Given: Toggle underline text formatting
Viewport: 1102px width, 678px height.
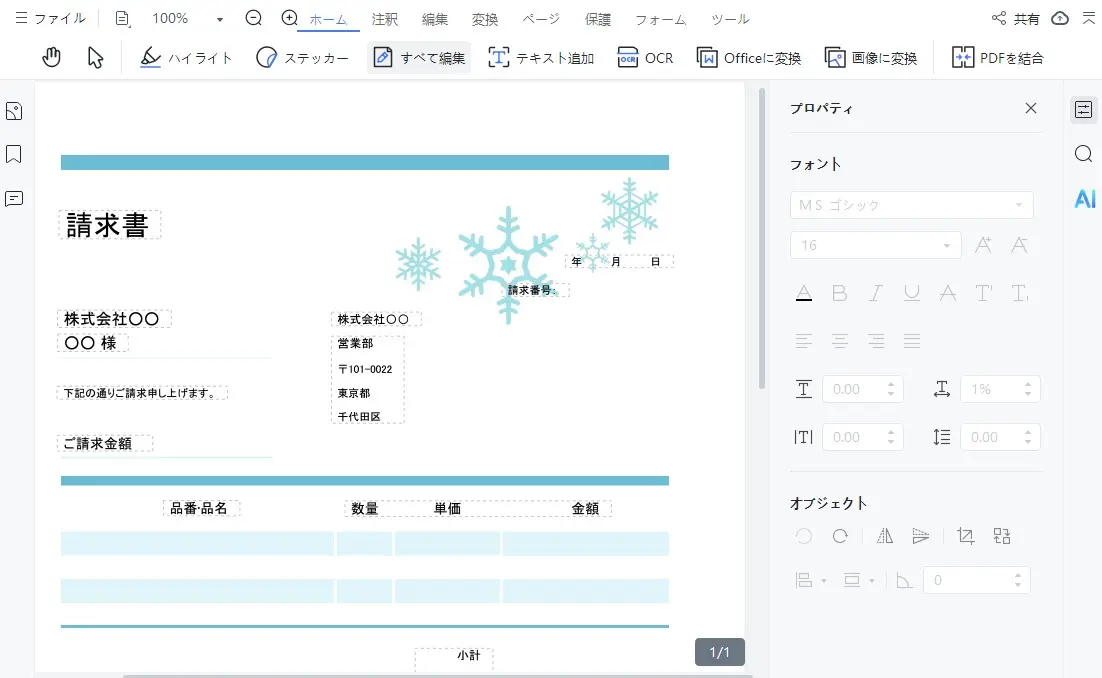Looking at the screenshot, I should click(911, 292).
